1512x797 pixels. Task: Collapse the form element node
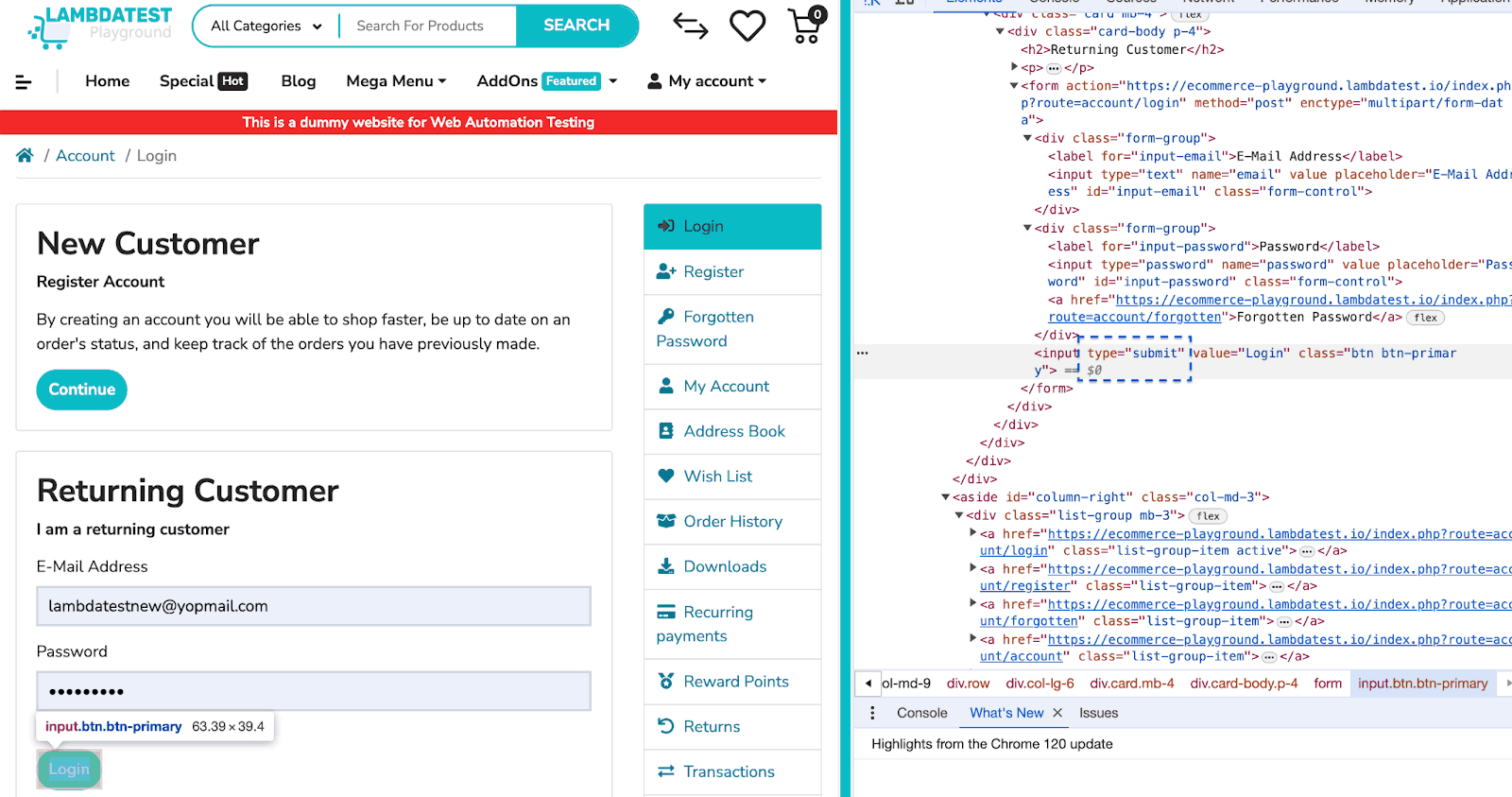tap(1014, 86)
